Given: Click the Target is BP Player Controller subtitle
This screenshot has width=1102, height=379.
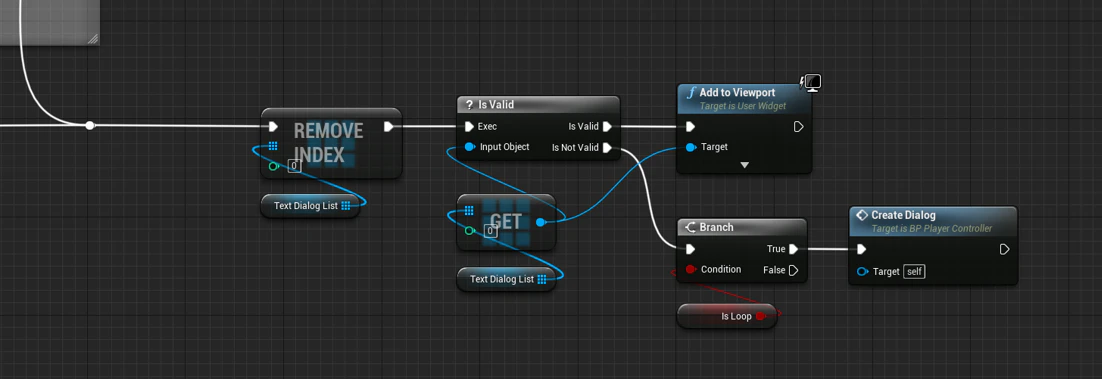Looking at the screenshot, I should pyautogui.click(x=932, y=229).
